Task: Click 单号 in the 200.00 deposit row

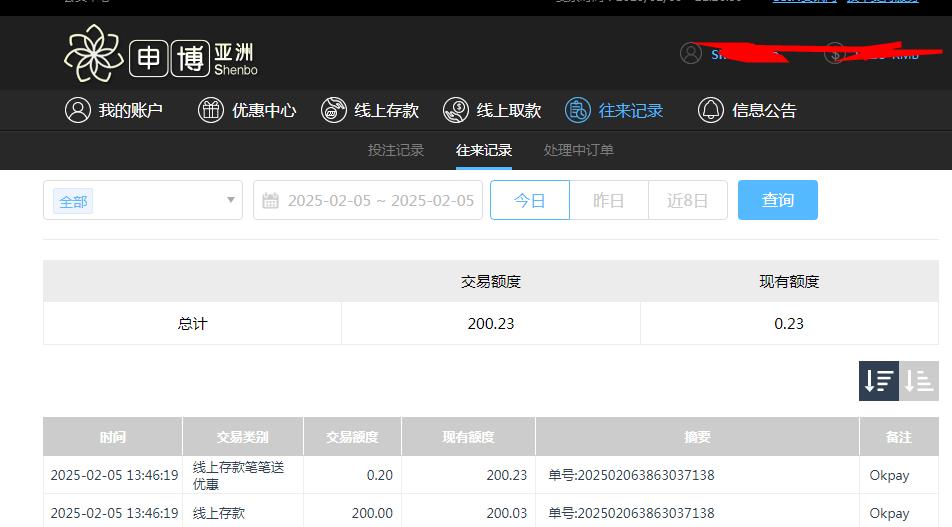Action: pos(631,513)
